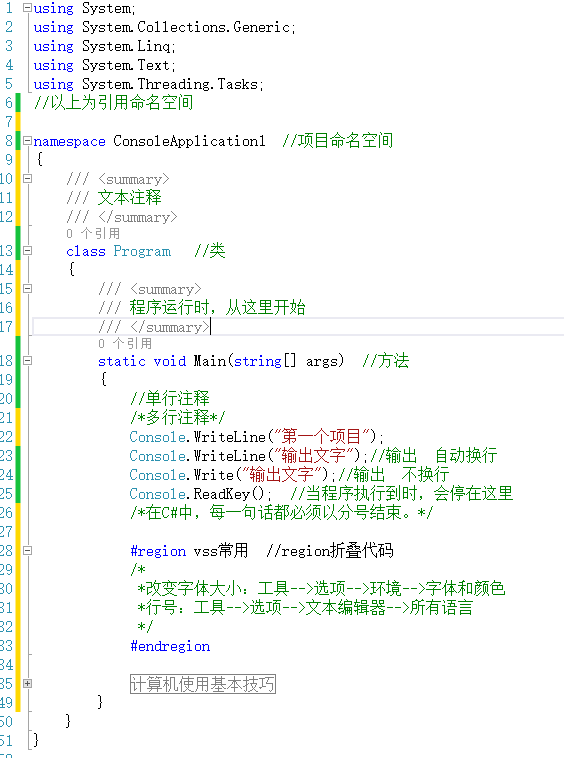
Task: Click line number 22 in the margin
Action: (x=6, y=437)
